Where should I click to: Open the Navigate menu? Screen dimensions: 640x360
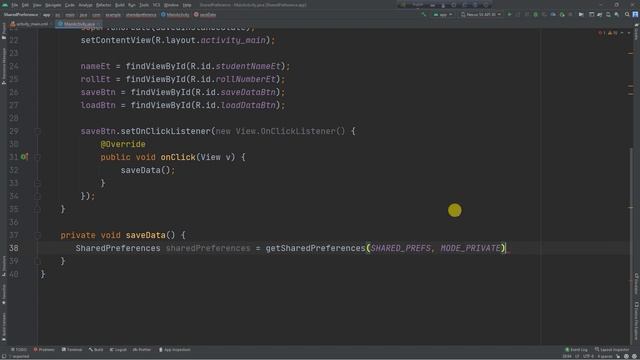[x=53, y=5]
